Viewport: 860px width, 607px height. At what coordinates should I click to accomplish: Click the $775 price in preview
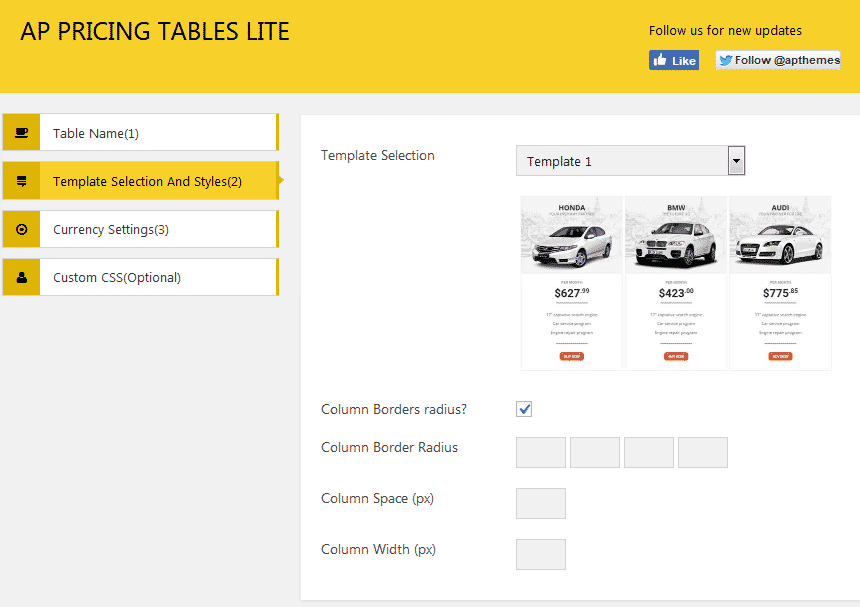tap(780, 293)
